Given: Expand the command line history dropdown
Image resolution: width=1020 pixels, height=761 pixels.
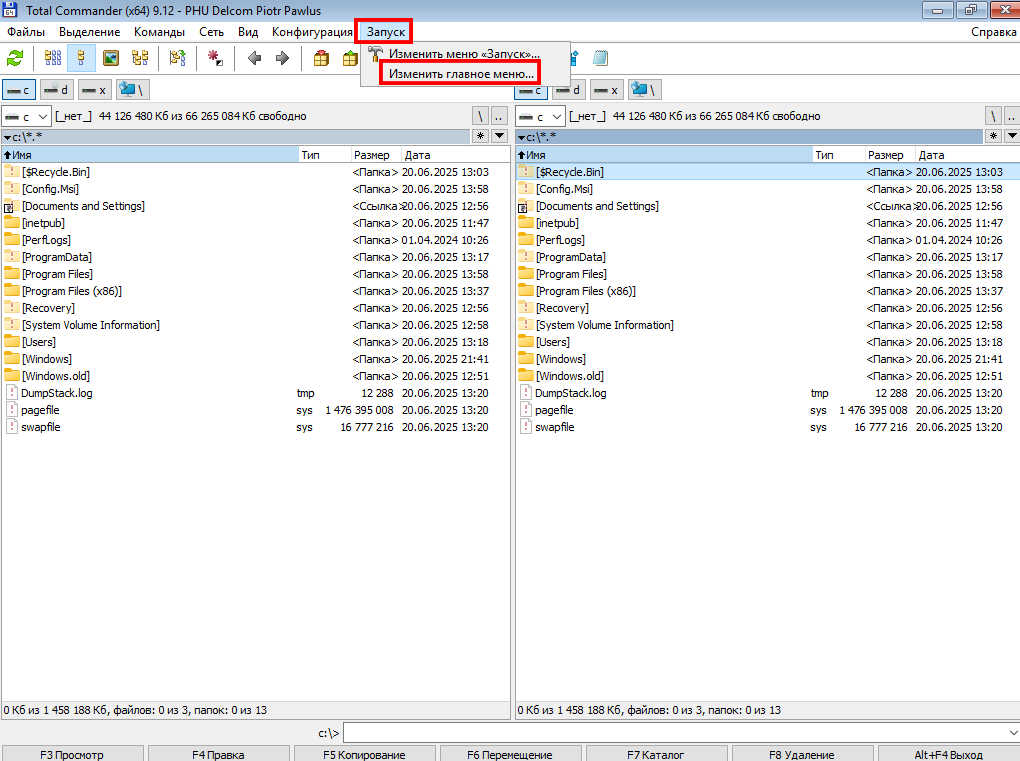Looking at the screenshot, I should click(x=1013, y=733).
